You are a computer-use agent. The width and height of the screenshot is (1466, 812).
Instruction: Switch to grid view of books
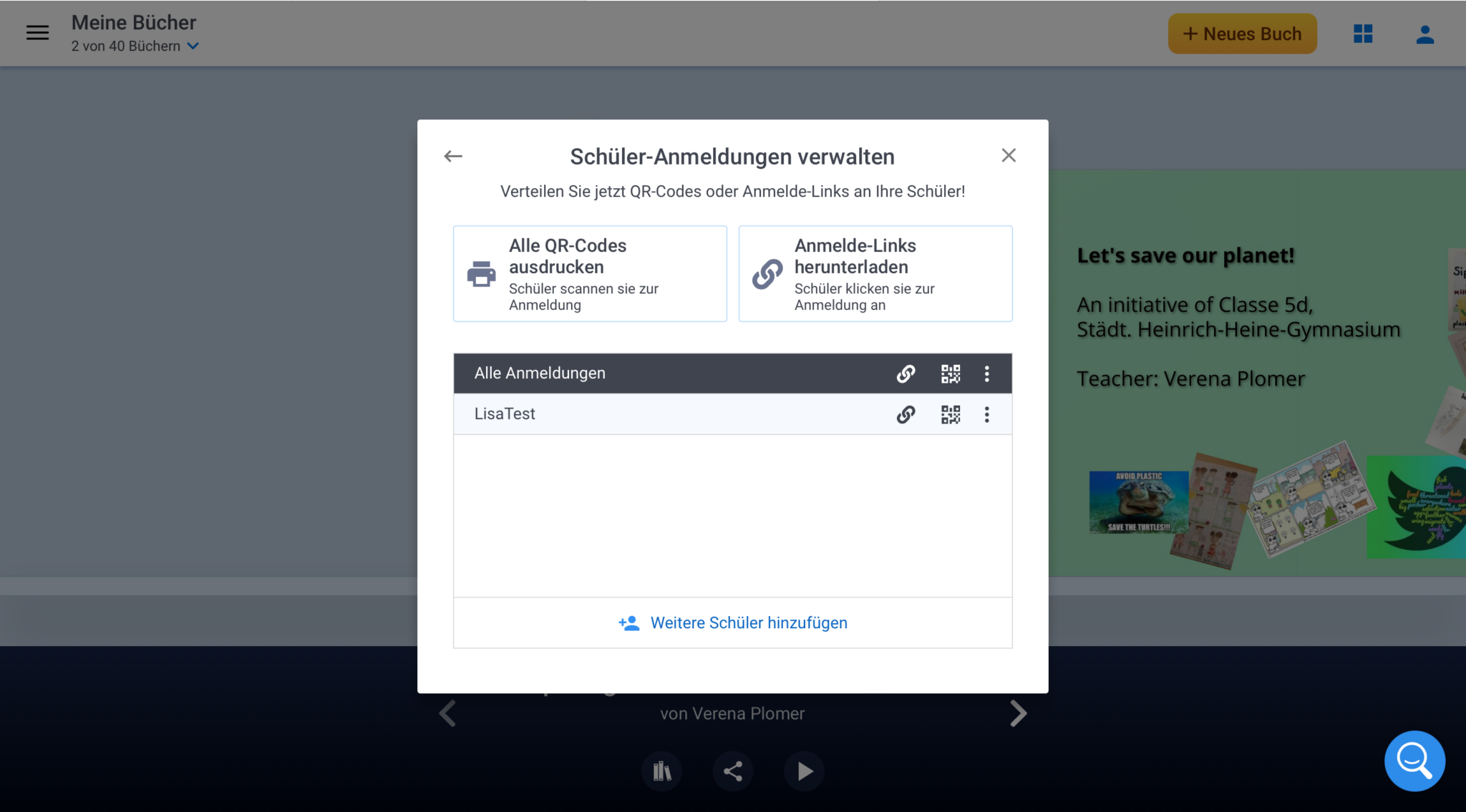[1363, 34]
